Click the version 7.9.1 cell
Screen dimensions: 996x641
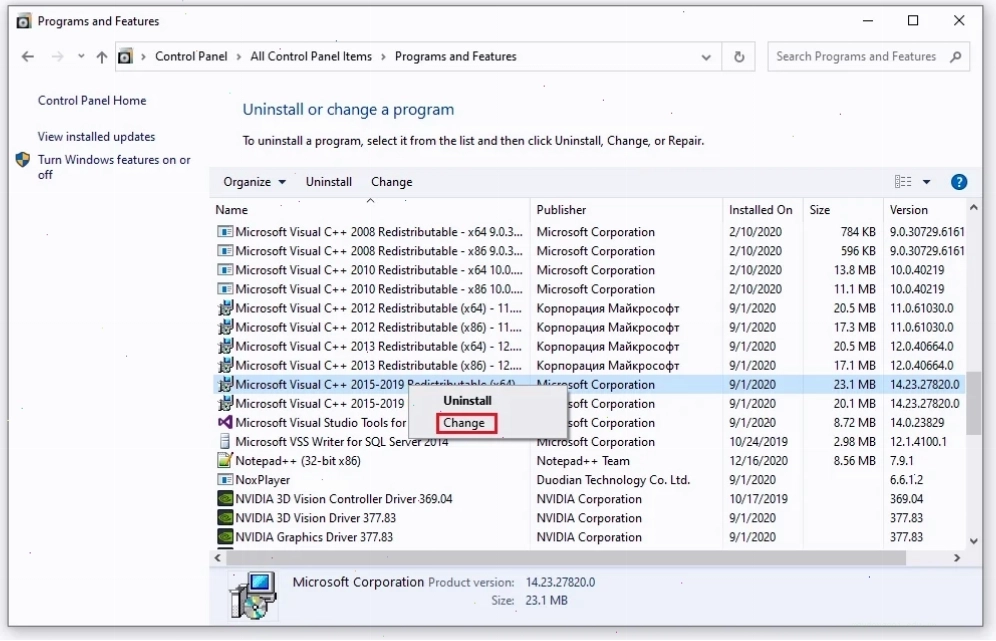(x=901, y=461)
